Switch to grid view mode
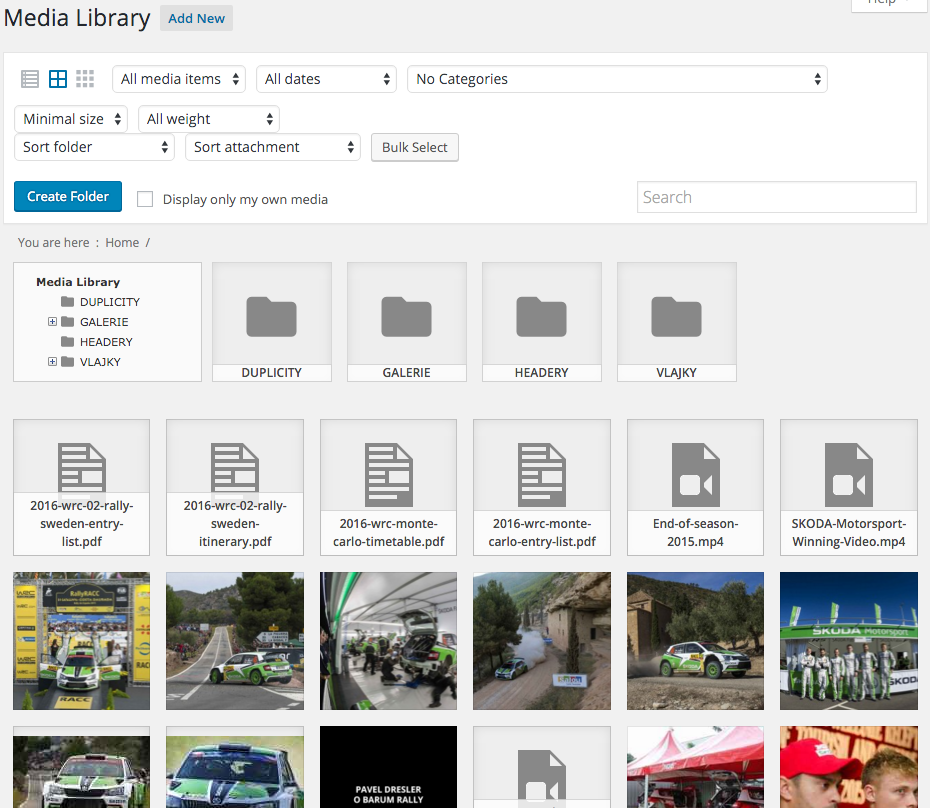 tap(58, 79)
